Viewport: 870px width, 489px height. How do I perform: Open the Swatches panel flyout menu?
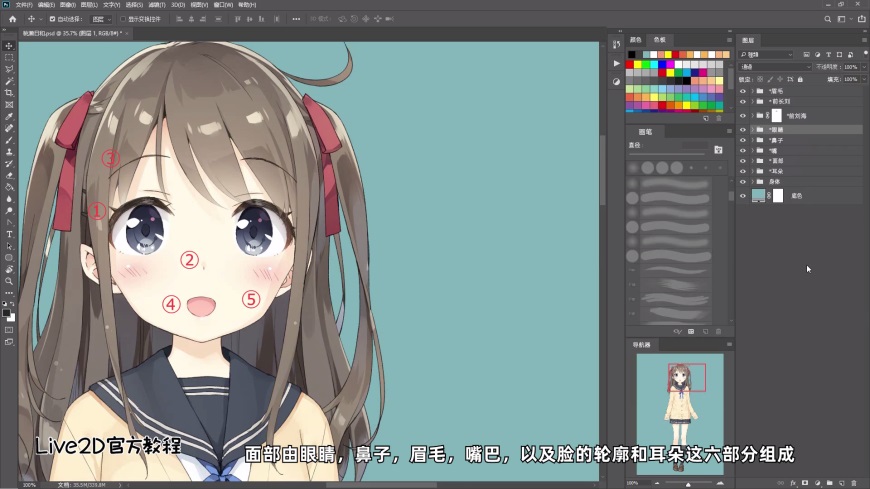729,40
